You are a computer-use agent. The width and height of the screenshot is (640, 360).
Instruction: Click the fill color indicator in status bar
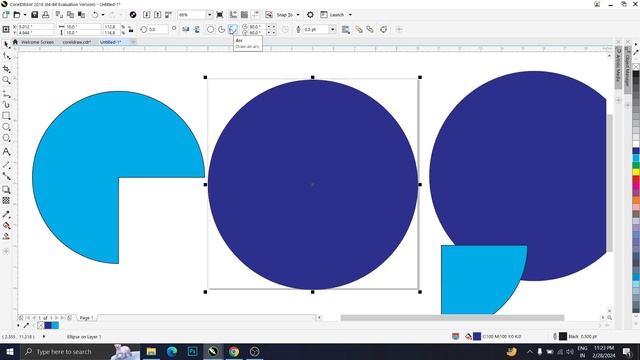(x=477, y=336)
